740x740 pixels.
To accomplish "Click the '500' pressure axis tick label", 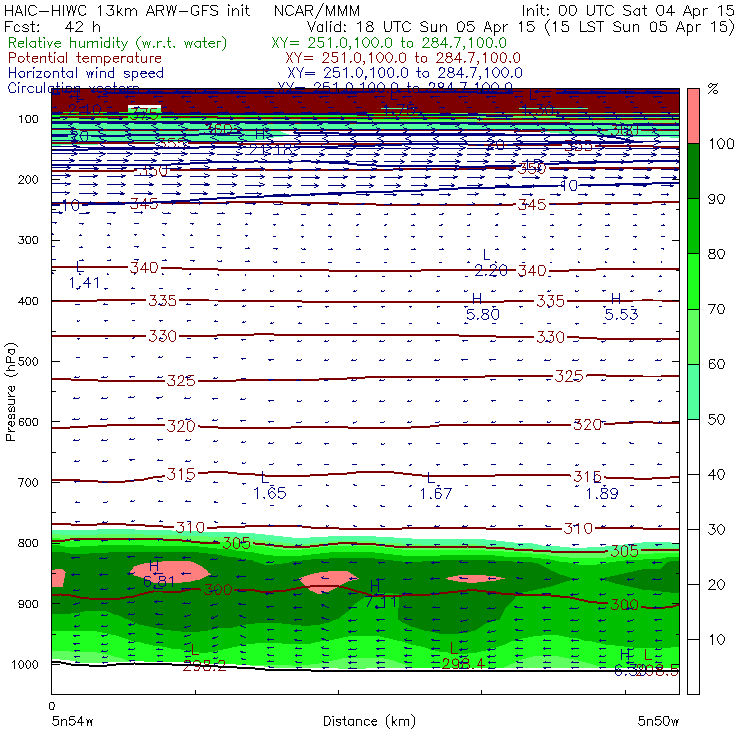I will pos(29,361).
